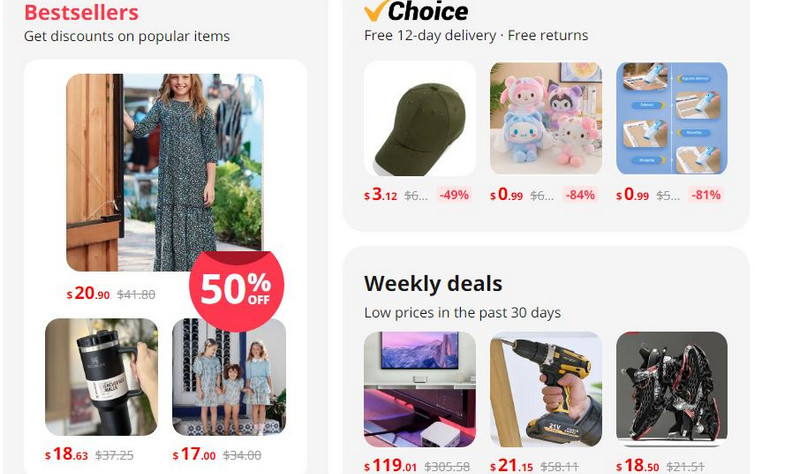Open the green baseball cap product
Screen dimensions: 800x474
419,119
